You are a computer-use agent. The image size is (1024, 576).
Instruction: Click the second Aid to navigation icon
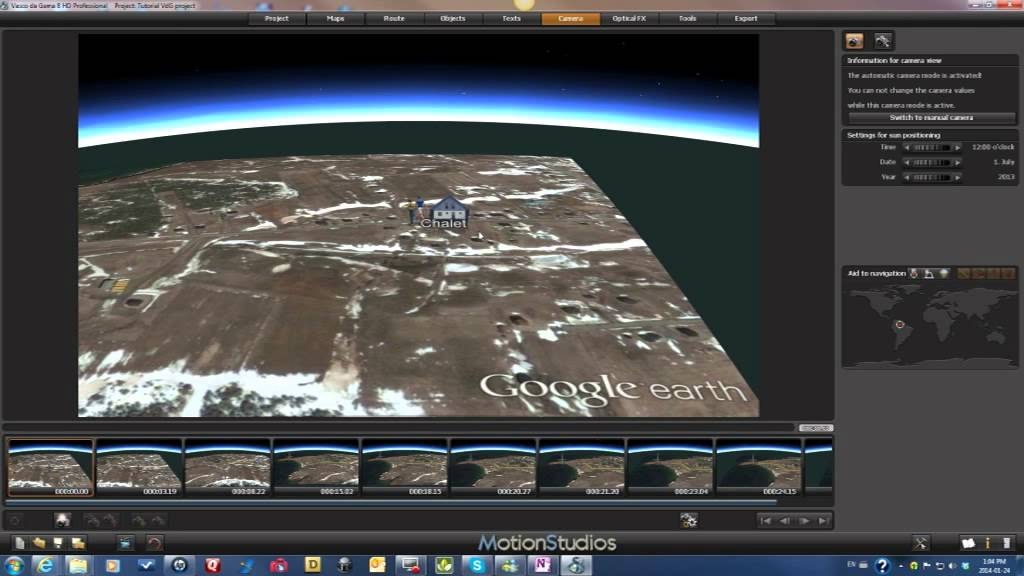click(929, 274)
